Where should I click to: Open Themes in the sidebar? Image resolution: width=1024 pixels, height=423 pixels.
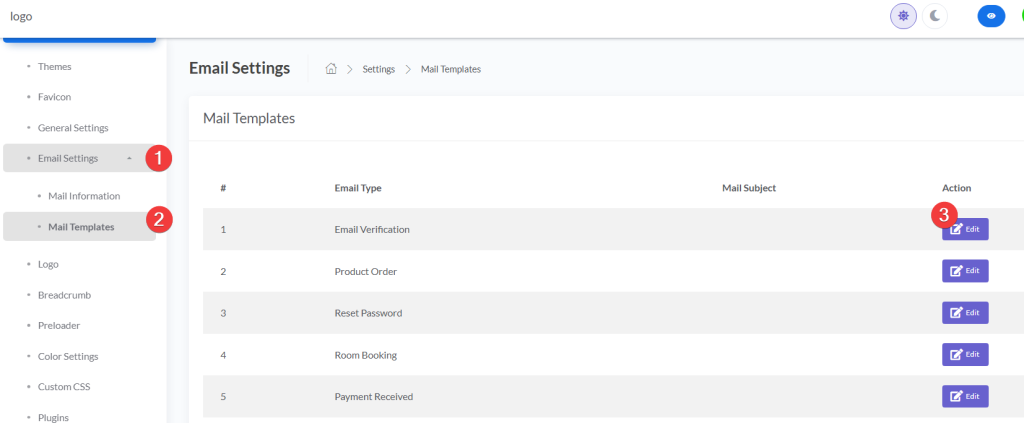point(54,67)
